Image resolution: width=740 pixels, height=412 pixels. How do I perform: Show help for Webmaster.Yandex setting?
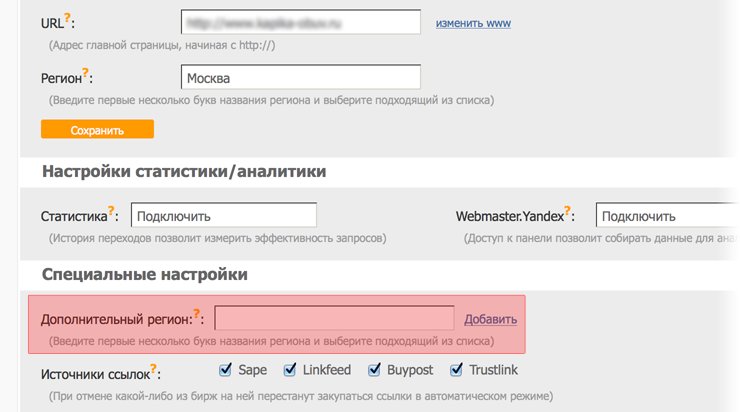[x=570, y=211]
